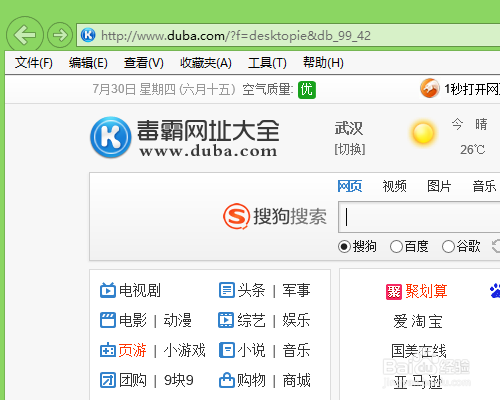This screenshot has width=500, height=400.
Task: Open the 文件(F) menu
Action: (x=34, y=63)
